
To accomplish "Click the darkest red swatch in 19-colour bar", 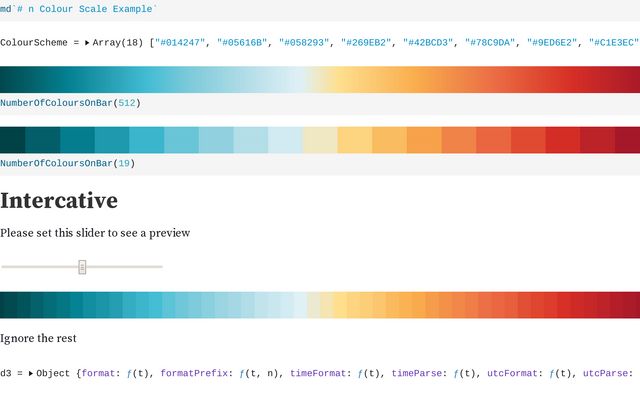I will pyautogui.click(x=627, y=140).
